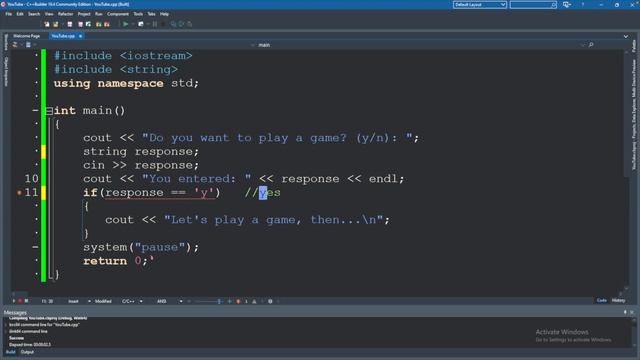Click the play macro icon in status bar
Viewport: 640px width, 360px height.
(13, 301)
